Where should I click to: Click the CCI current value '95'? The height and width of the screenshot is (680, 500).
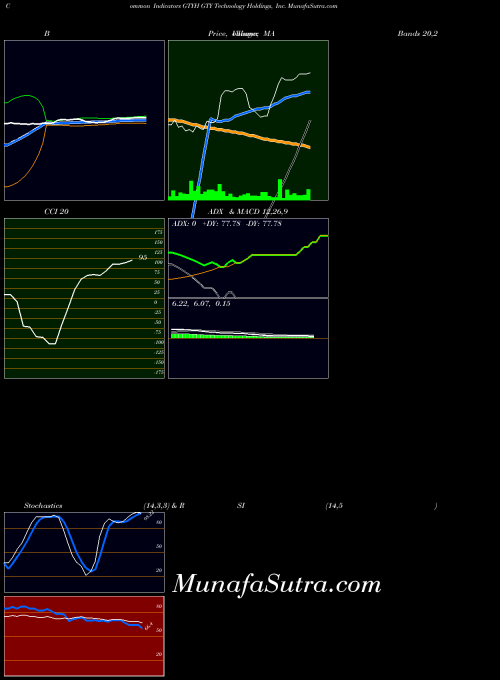[143, 258]
